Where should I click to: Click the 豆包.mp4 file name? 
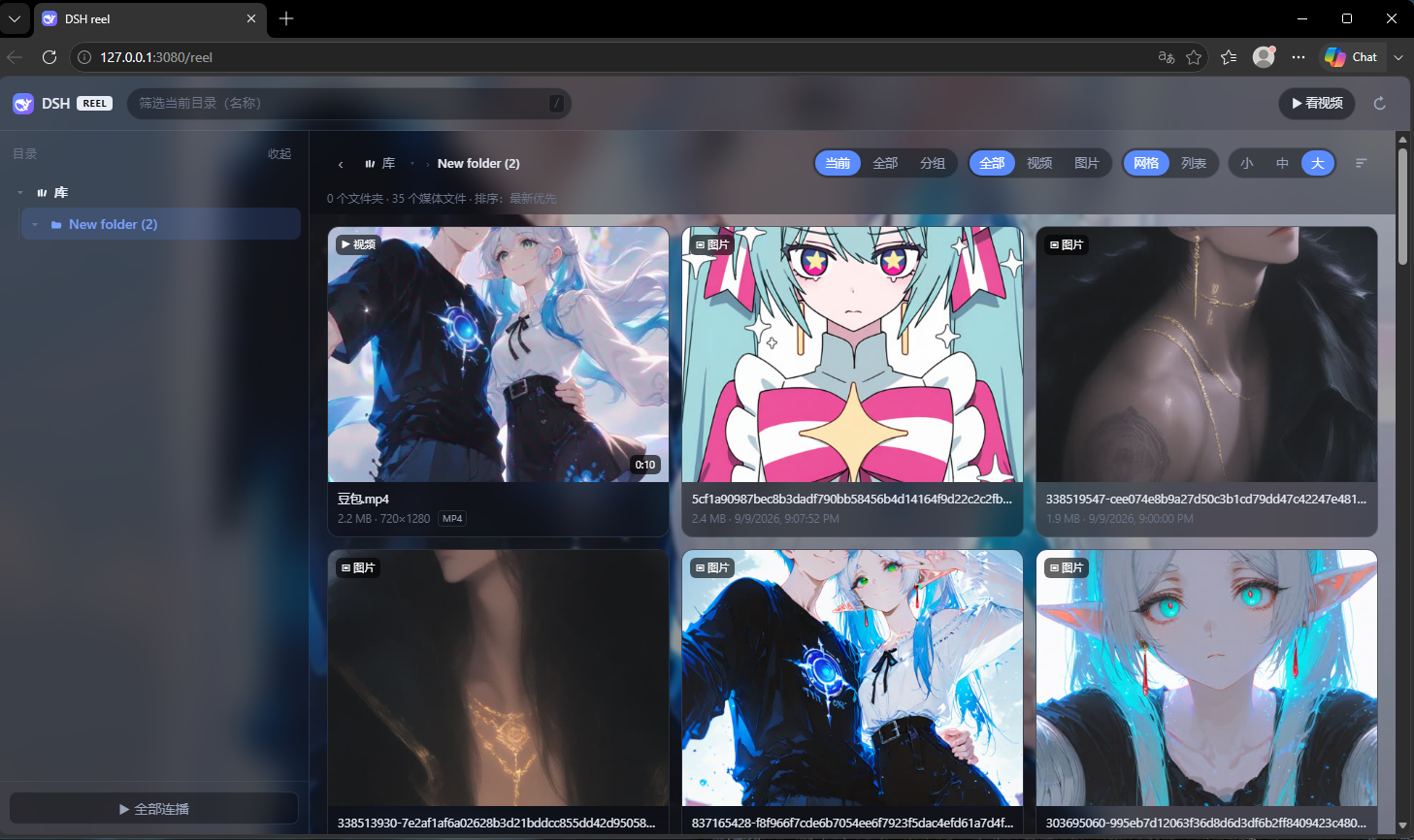[363, 500]
